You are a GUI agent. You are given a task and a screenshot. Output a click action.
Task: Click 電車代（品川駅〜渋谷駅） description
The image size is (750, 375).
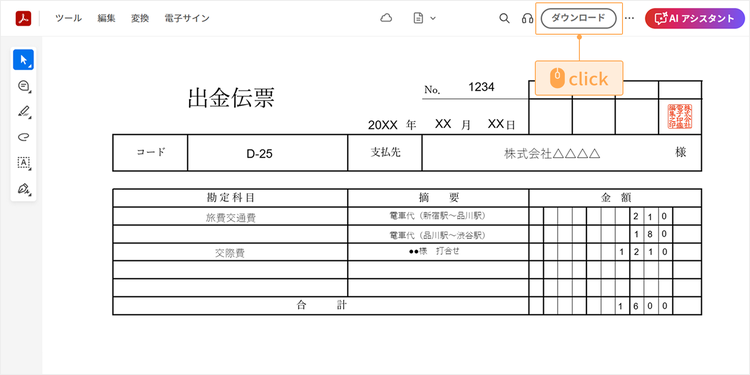(438, 235)
